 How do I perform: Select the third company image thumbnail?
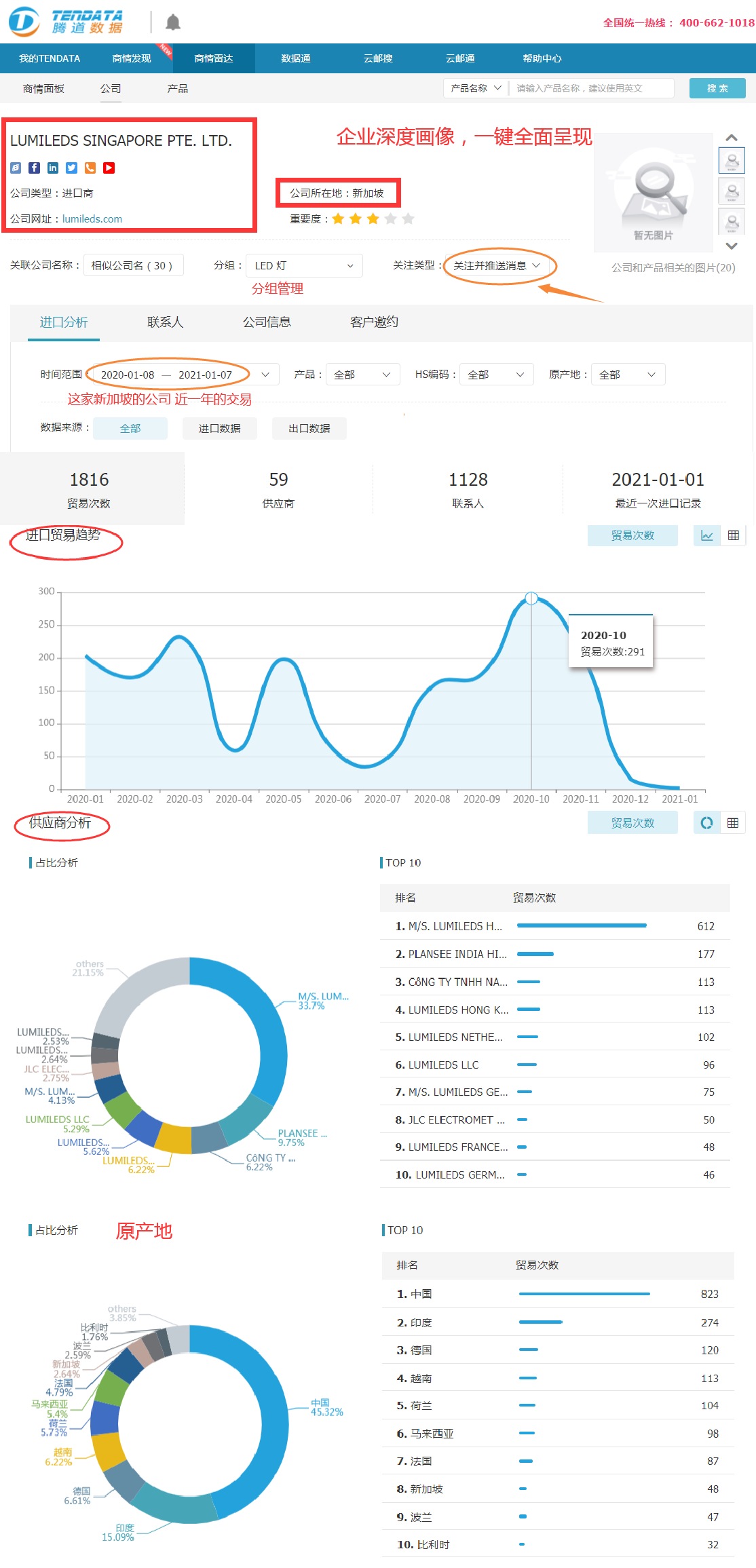coord(732,221)
